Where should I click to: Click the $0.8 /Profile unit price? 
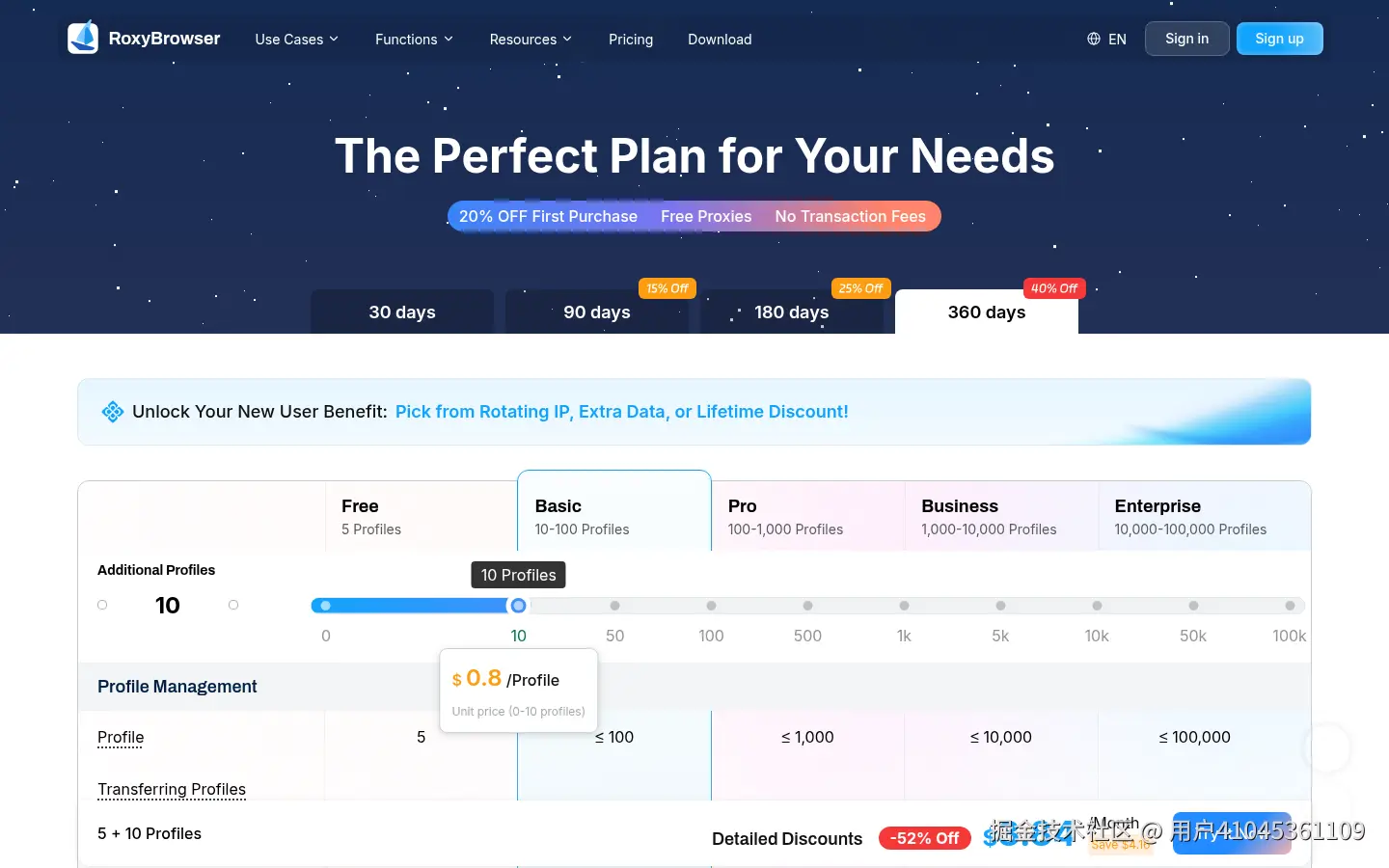pos(505,679)
